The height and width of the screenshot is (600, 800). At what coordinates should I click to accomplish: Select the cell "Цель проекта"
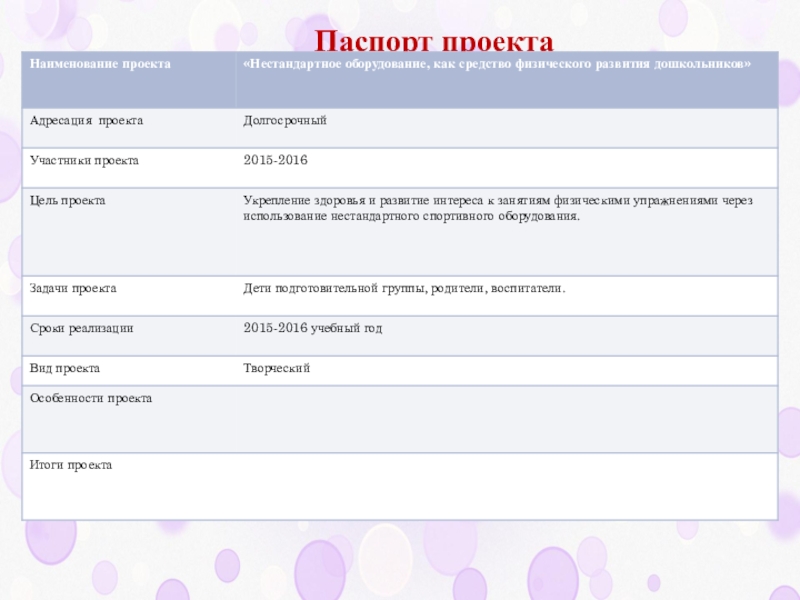coord(129,232)
